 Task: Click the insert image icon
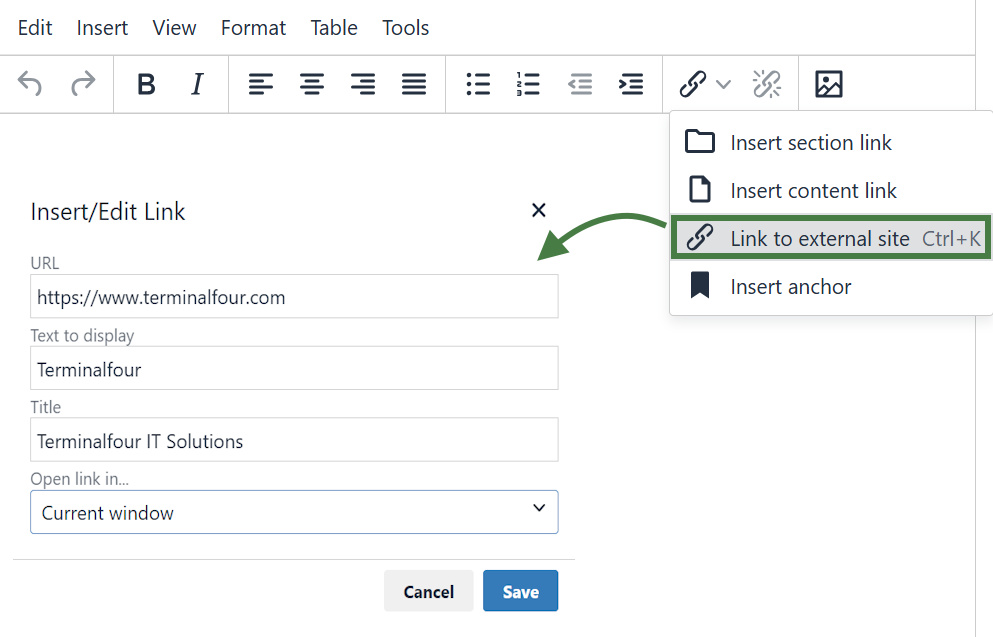pyautogui.click(x=829, y=85)
